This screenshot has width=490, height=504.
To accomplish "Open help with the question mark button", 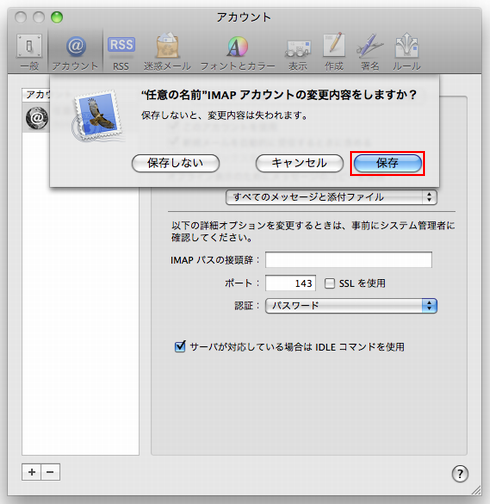I will coord(460,473).
